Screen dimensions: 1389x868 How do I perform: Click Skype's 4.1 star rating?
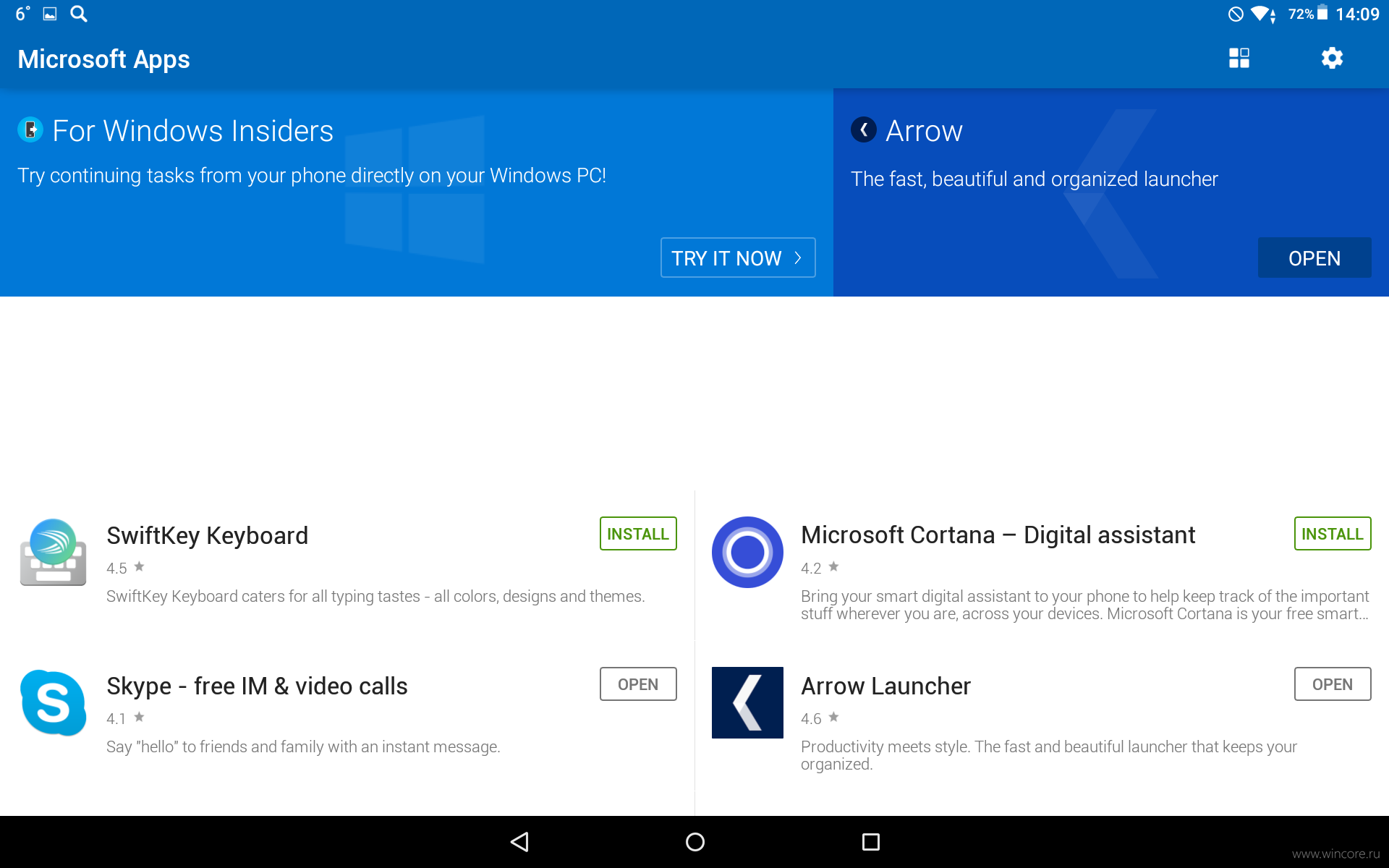[x=125, y=718]
